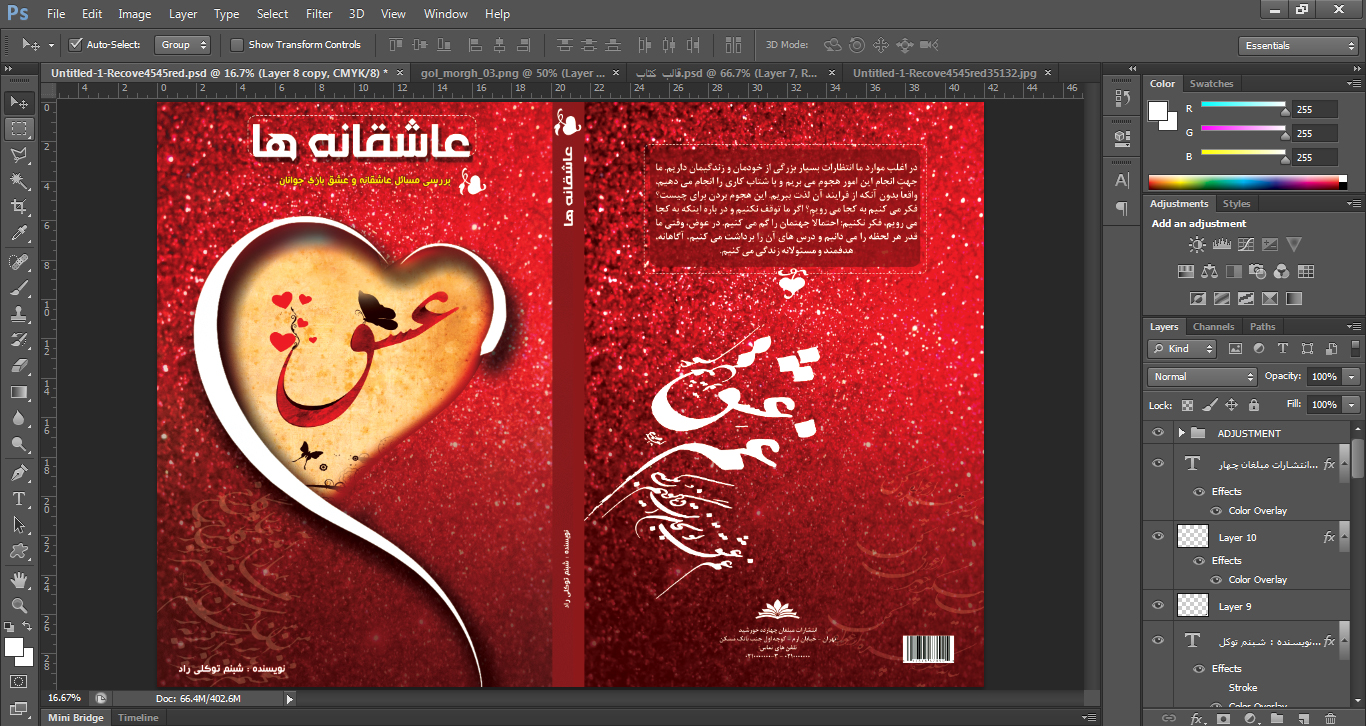Open the Auto-Select Group dropdown
Screen dimensions: 1366x726
pos(183,45)
